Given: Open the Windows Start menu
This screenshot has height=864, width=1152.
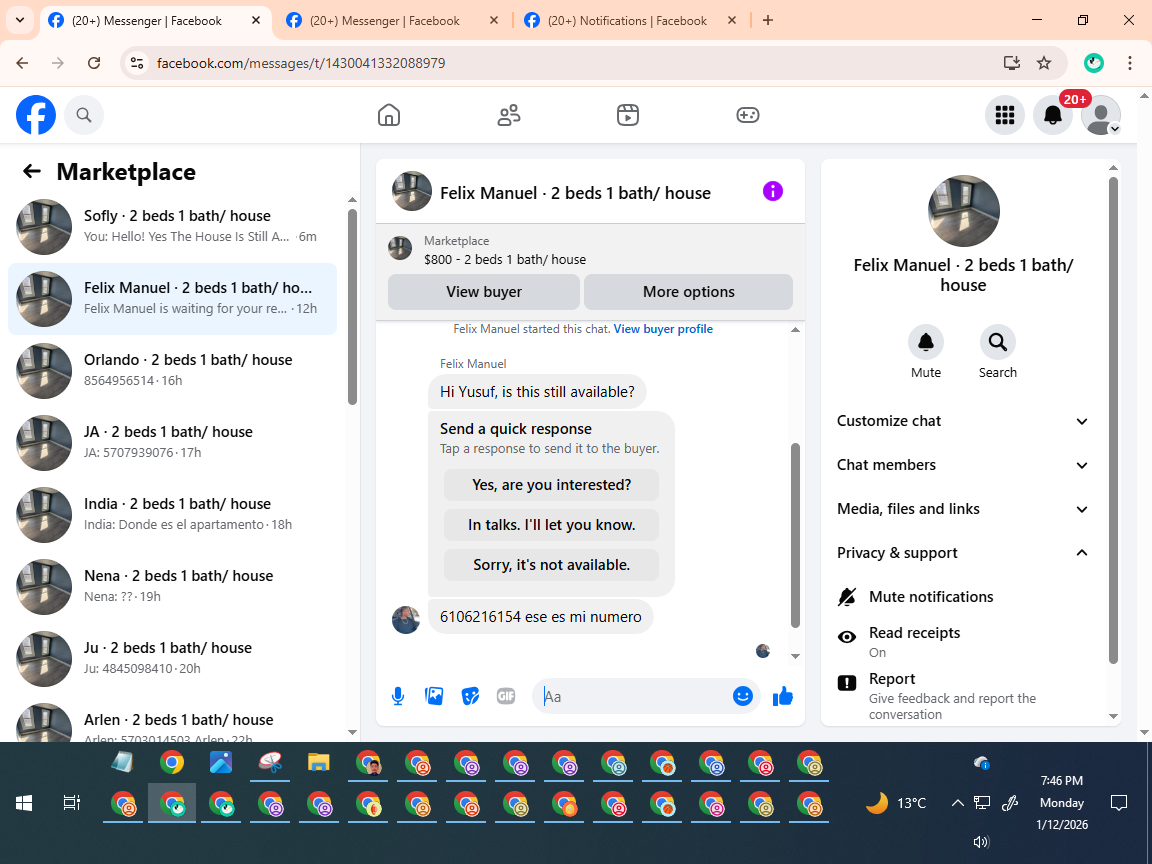Looking at the screenshot, I should pos(24,803).
